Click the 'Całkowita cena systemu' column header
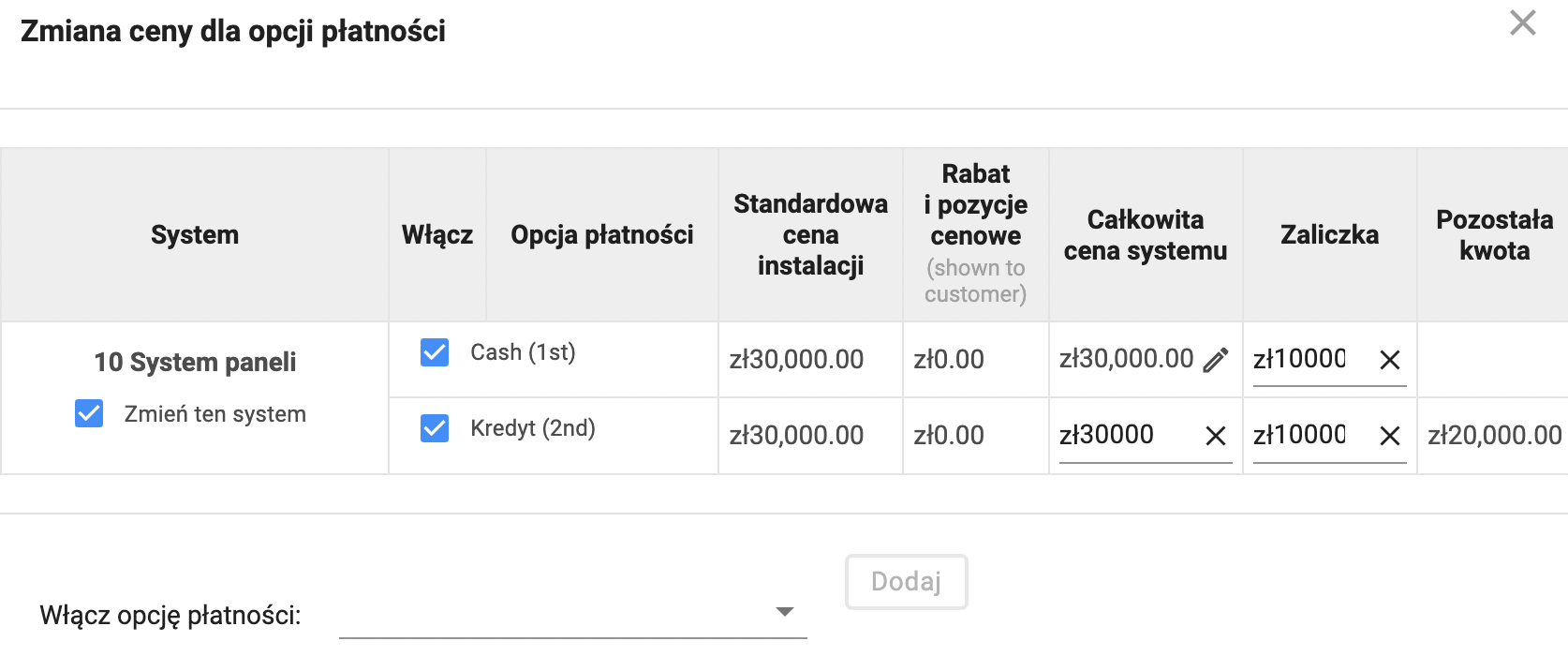Viewport: 1568px width, 671px height. tap(1145, 235)
